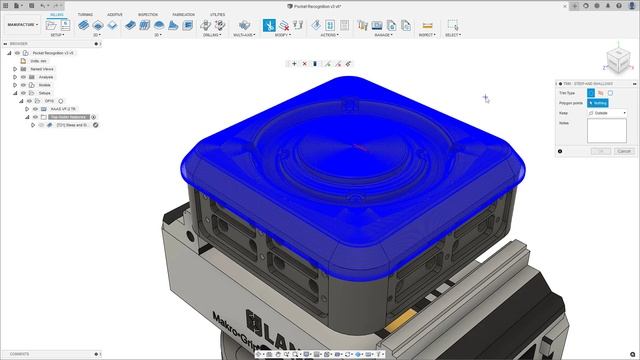Switch to the Additive tab
The image size is (640, 360).
[x=115, y=14]
